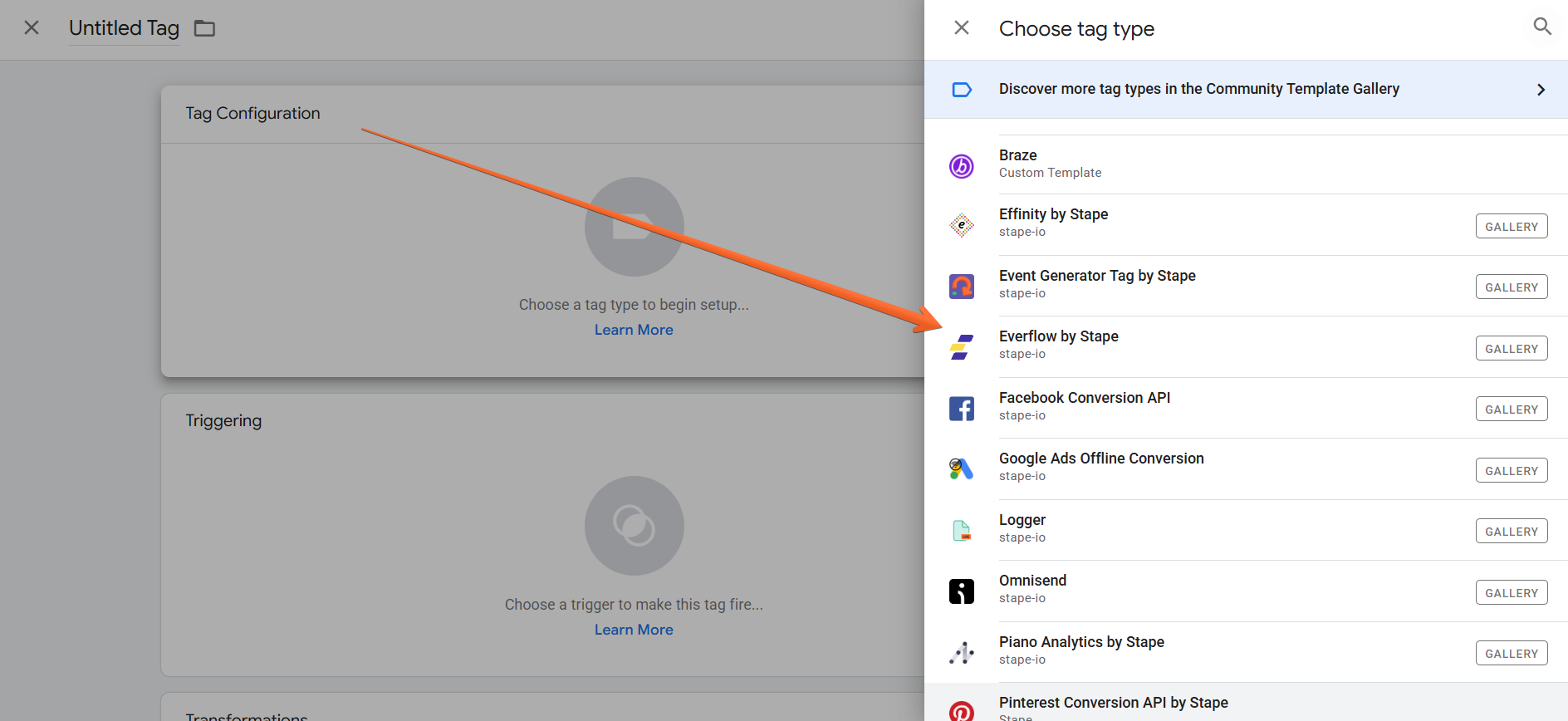Image resolution: width=1568 pixels, height=721 pixels.
Task: Click GALLERY badge for Event Generator Tag
Action: point(1512,287)
